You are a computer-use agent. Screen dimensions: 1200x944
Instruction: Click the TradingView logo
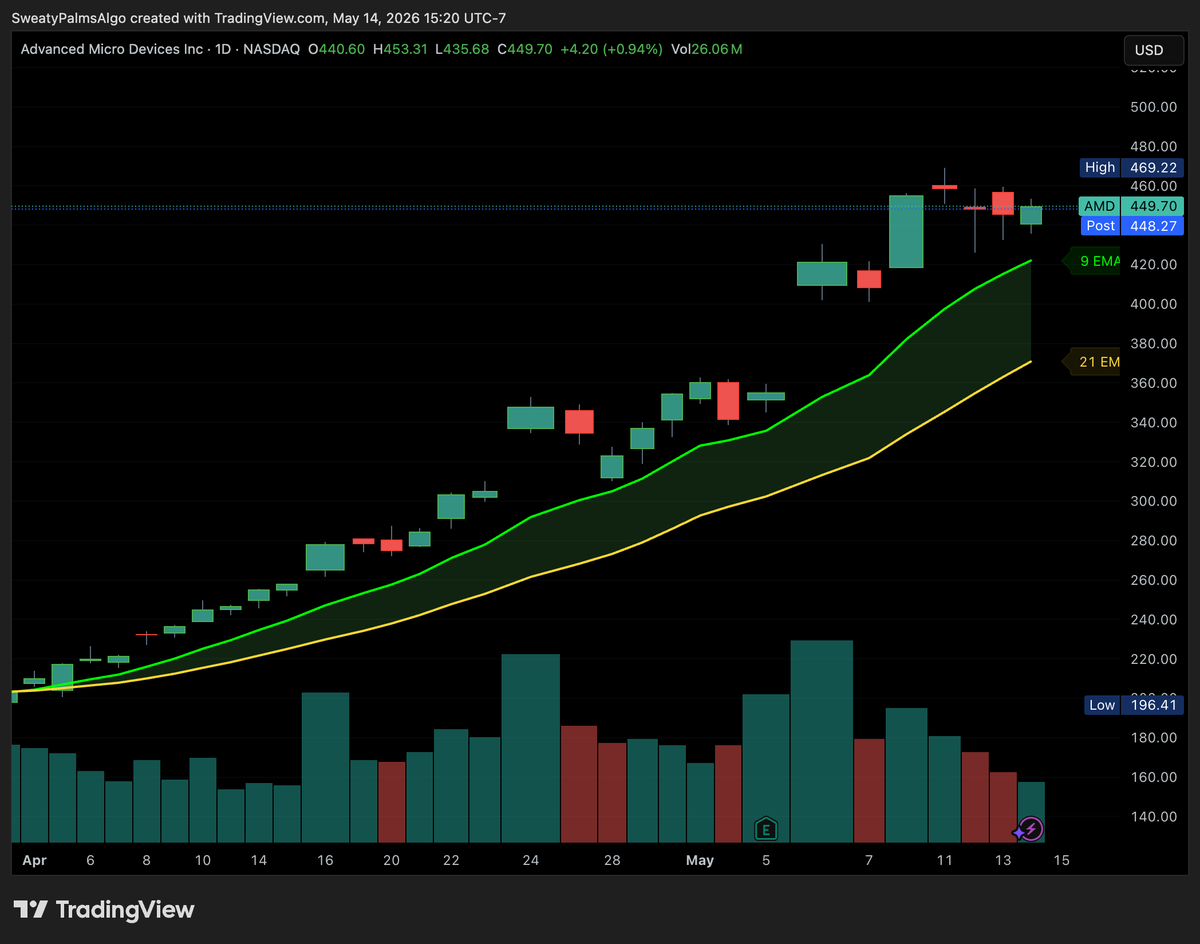(x=104, y=909)
